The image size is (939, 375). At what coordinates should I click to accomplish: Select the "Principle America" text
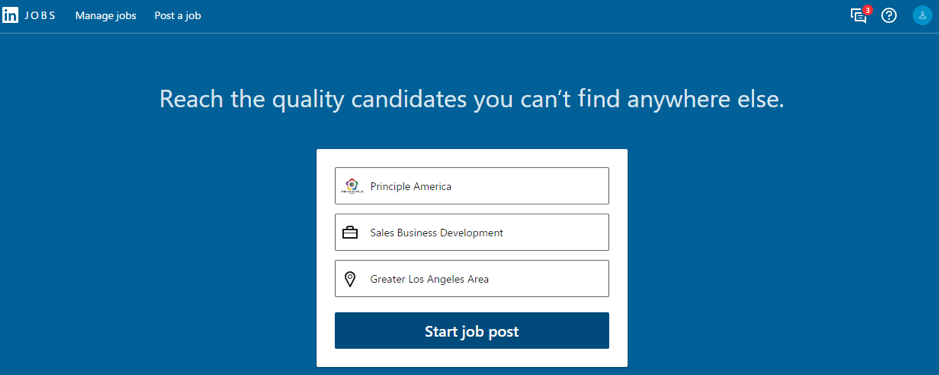[x=411, y=186]
